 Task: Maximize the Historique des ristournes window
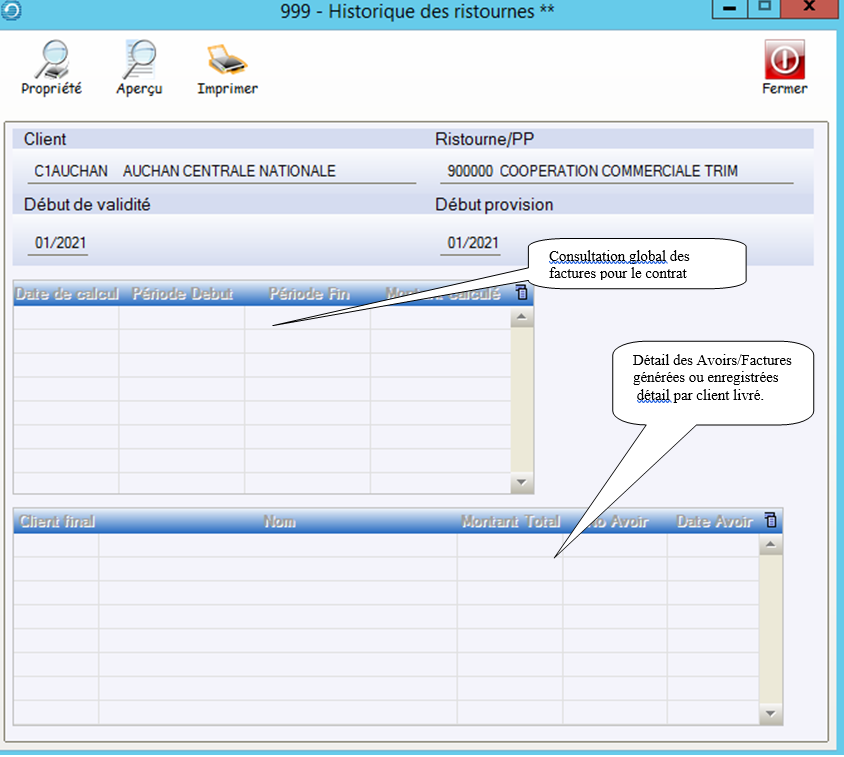pyautogui.click(x=766, y=8)
